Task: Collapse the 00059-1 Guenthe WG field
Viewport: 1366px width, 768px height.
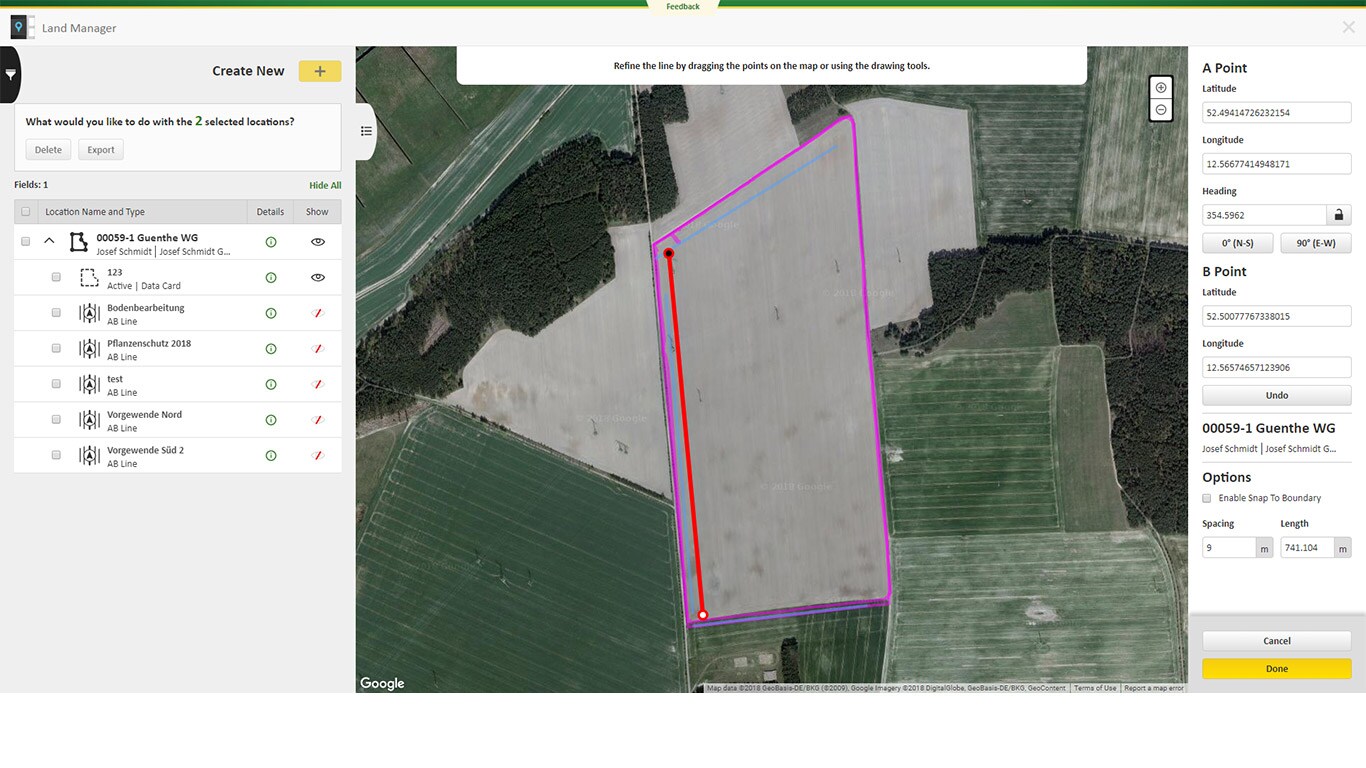Action: (x=49, y=241)
